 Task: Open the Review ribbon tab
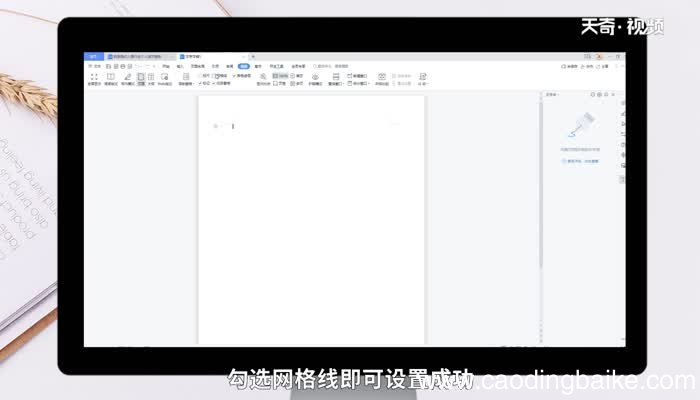point(229,66)
